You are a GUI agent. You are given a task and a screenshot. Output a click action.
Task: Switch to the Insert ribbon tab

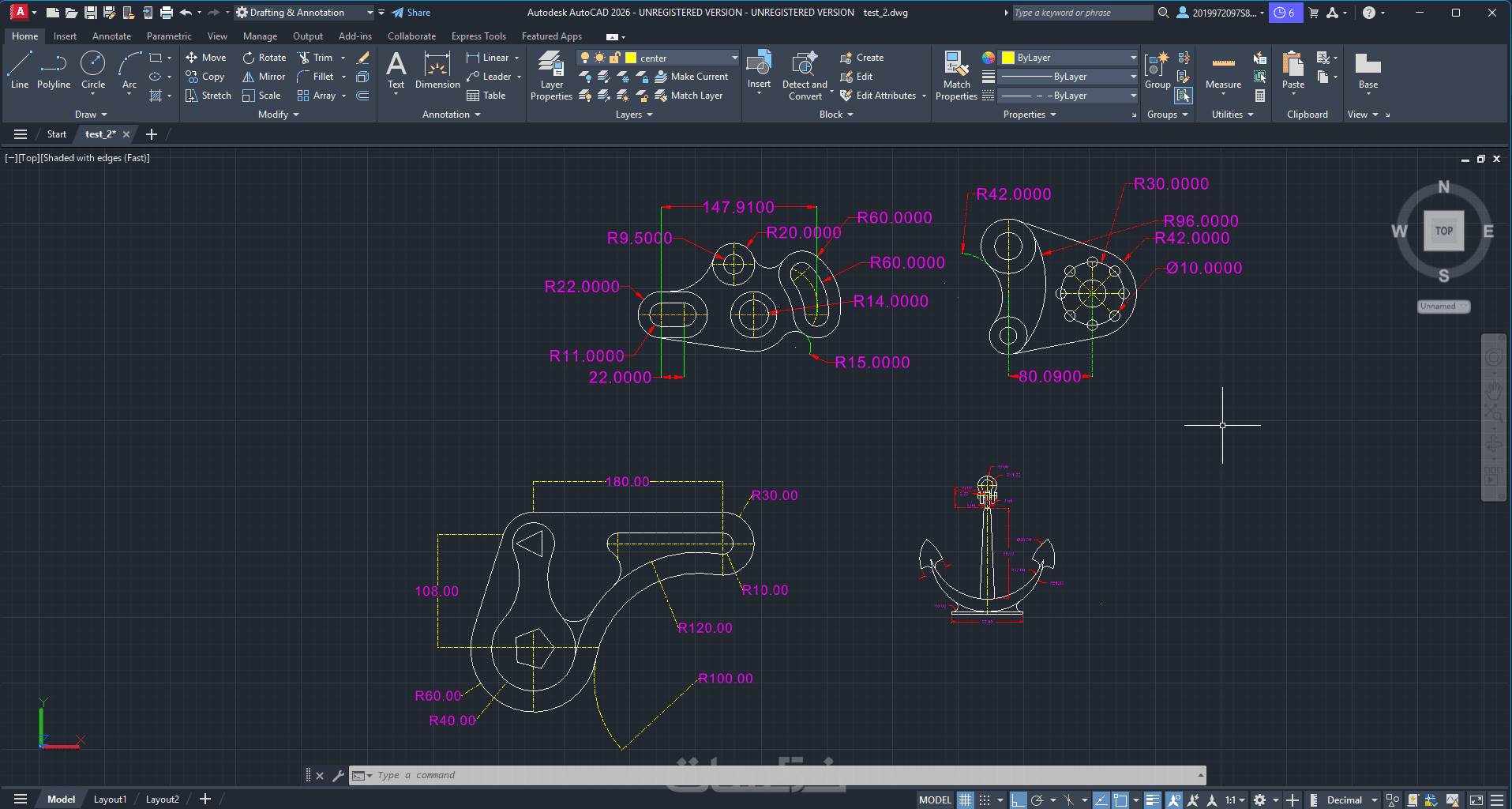coord(65,36)
